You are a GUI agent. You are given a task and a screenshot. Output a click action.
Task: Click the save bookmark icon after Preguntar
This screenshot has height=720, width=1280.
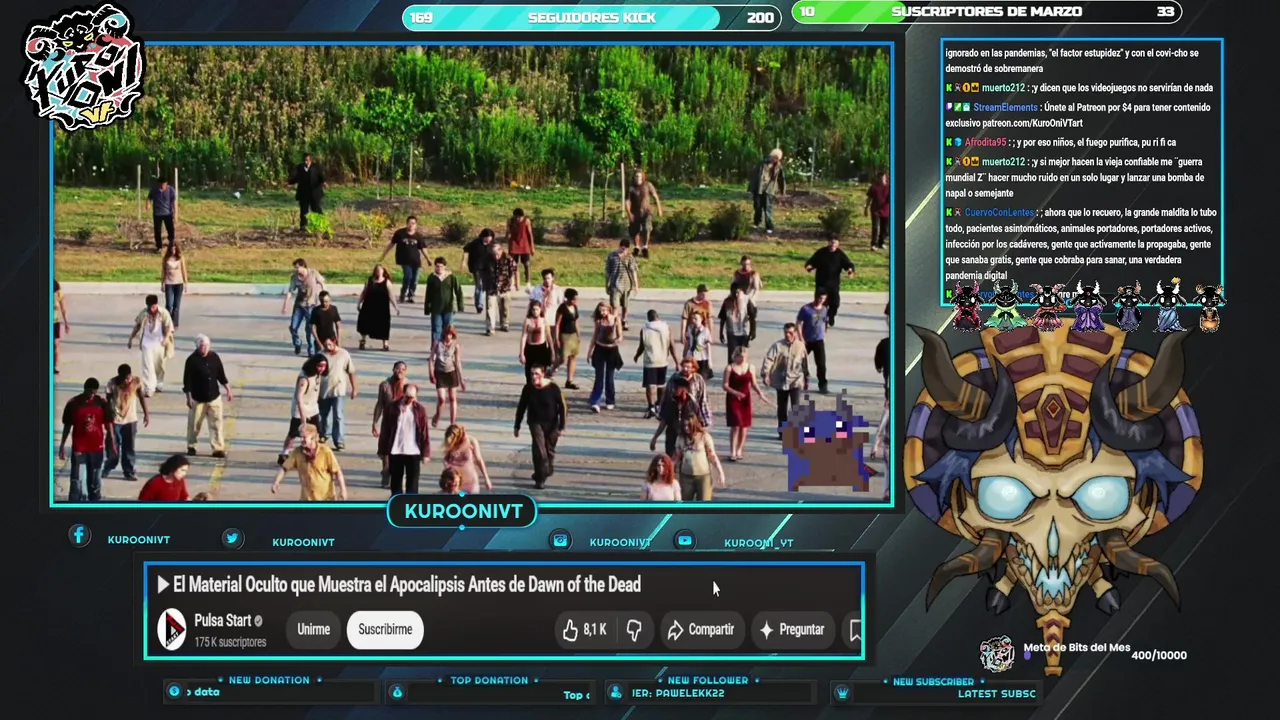click(x=855, y=630)
